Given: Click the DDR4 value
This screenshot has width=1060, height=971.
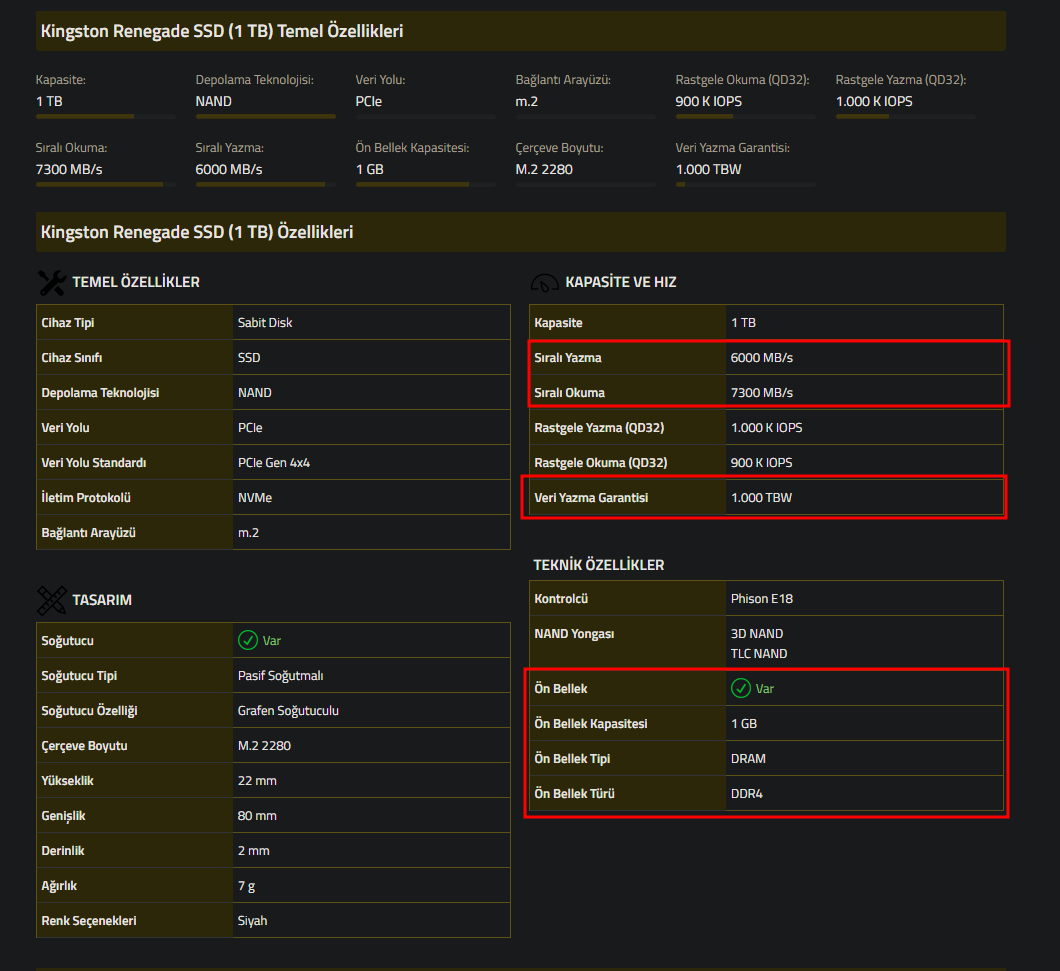Looking at the screenshot, I should tap(747, 794).
